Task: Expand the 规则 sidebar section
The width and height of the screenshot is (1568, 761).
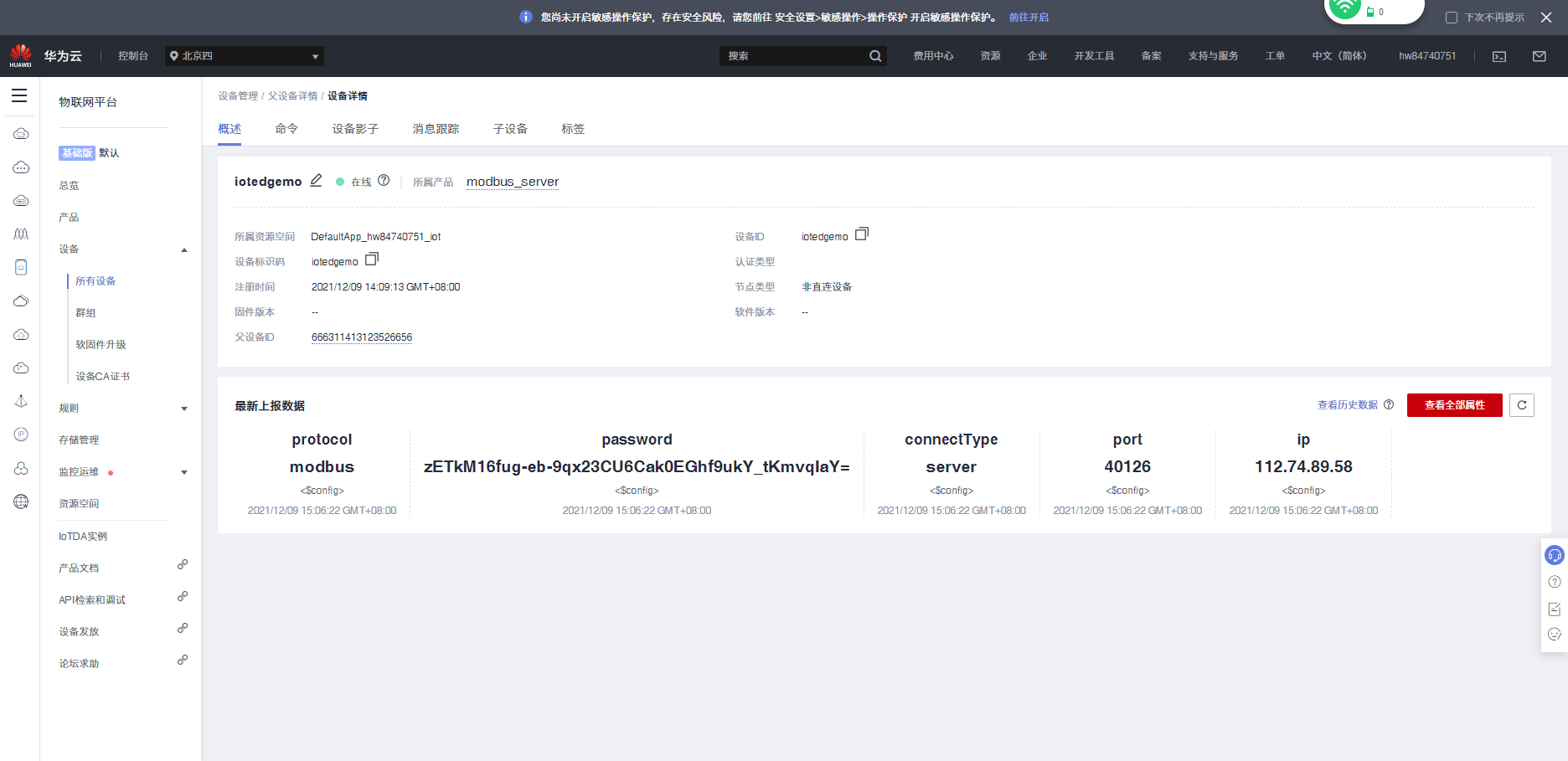Action: click(184, 409)
